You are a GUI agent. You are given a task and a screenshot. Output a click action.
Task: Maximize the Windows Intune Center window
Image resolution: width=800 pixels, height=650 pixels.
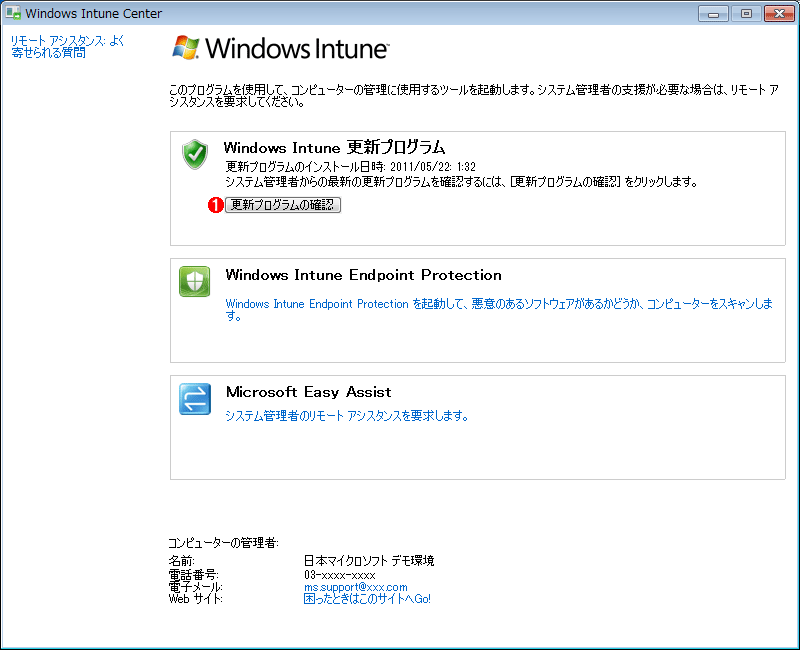(x=746, y=14)
